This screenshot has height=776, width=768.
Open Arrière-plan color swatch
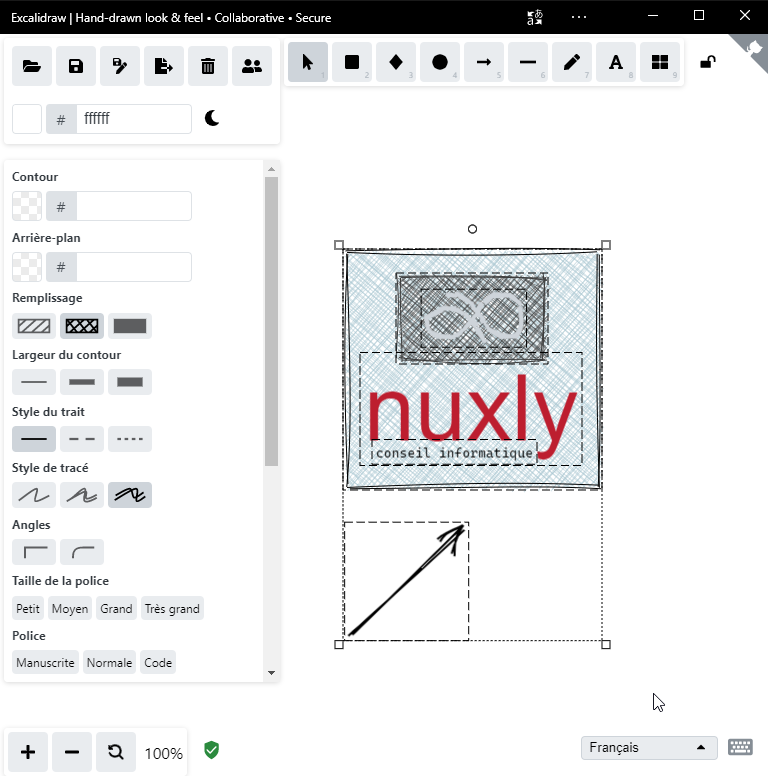27,267
